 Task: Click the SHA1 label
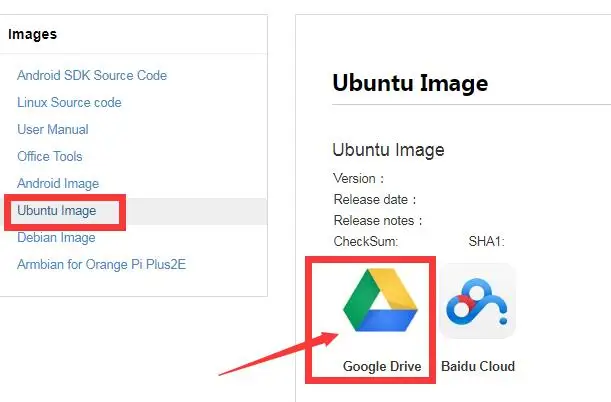coord(487,242)
